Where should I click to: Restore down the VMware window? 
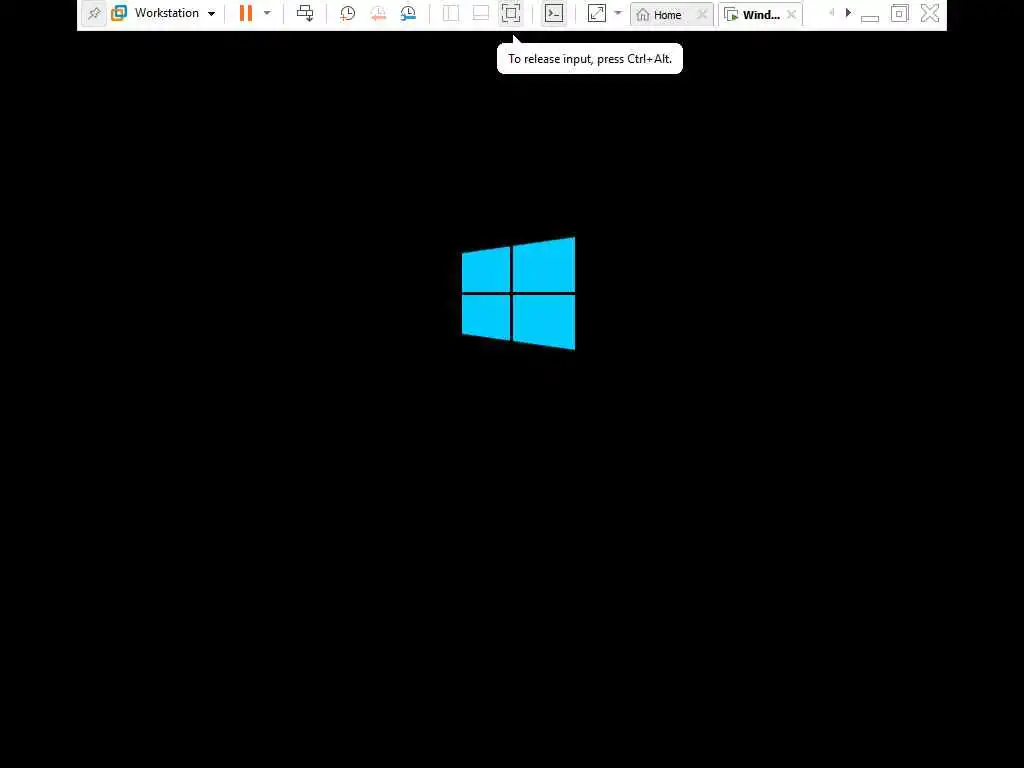[899, 13]
